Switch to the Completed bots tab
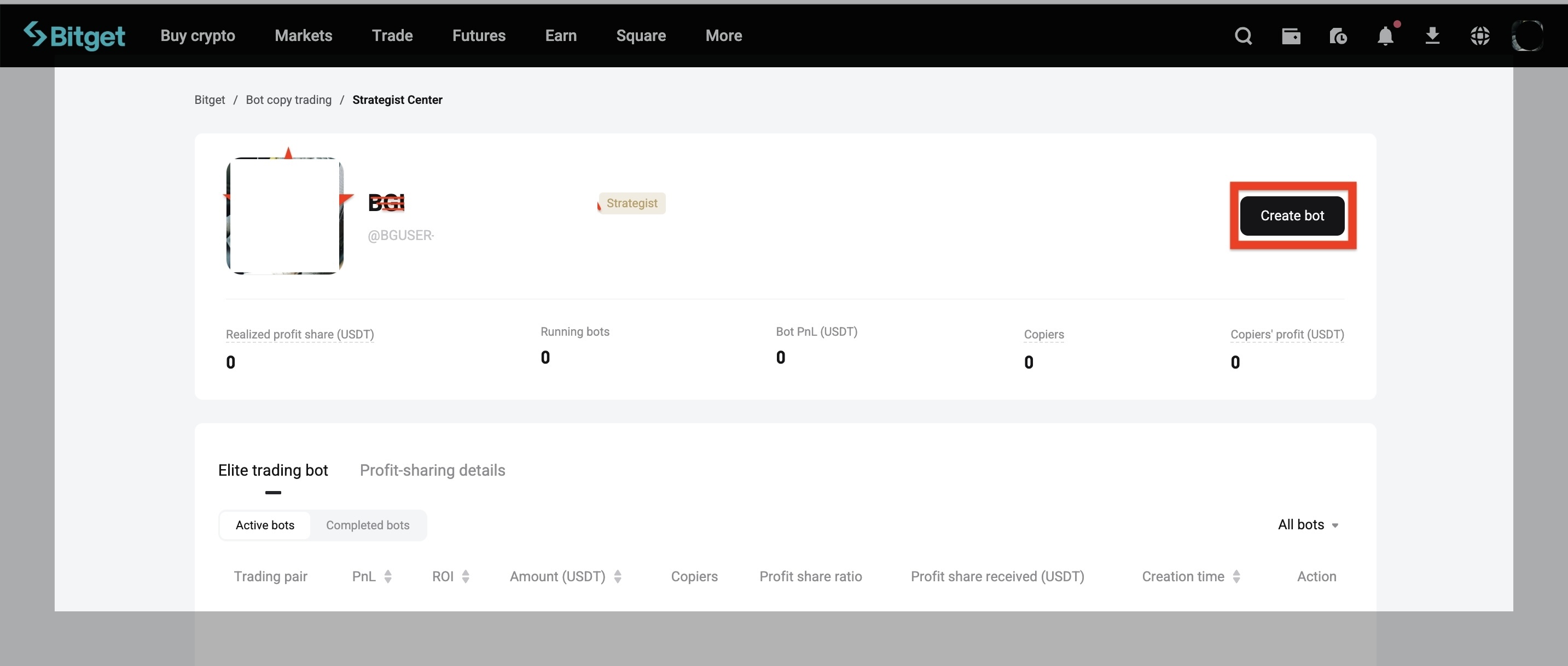This screenshot has height=666, width=1568. [368, 525]
